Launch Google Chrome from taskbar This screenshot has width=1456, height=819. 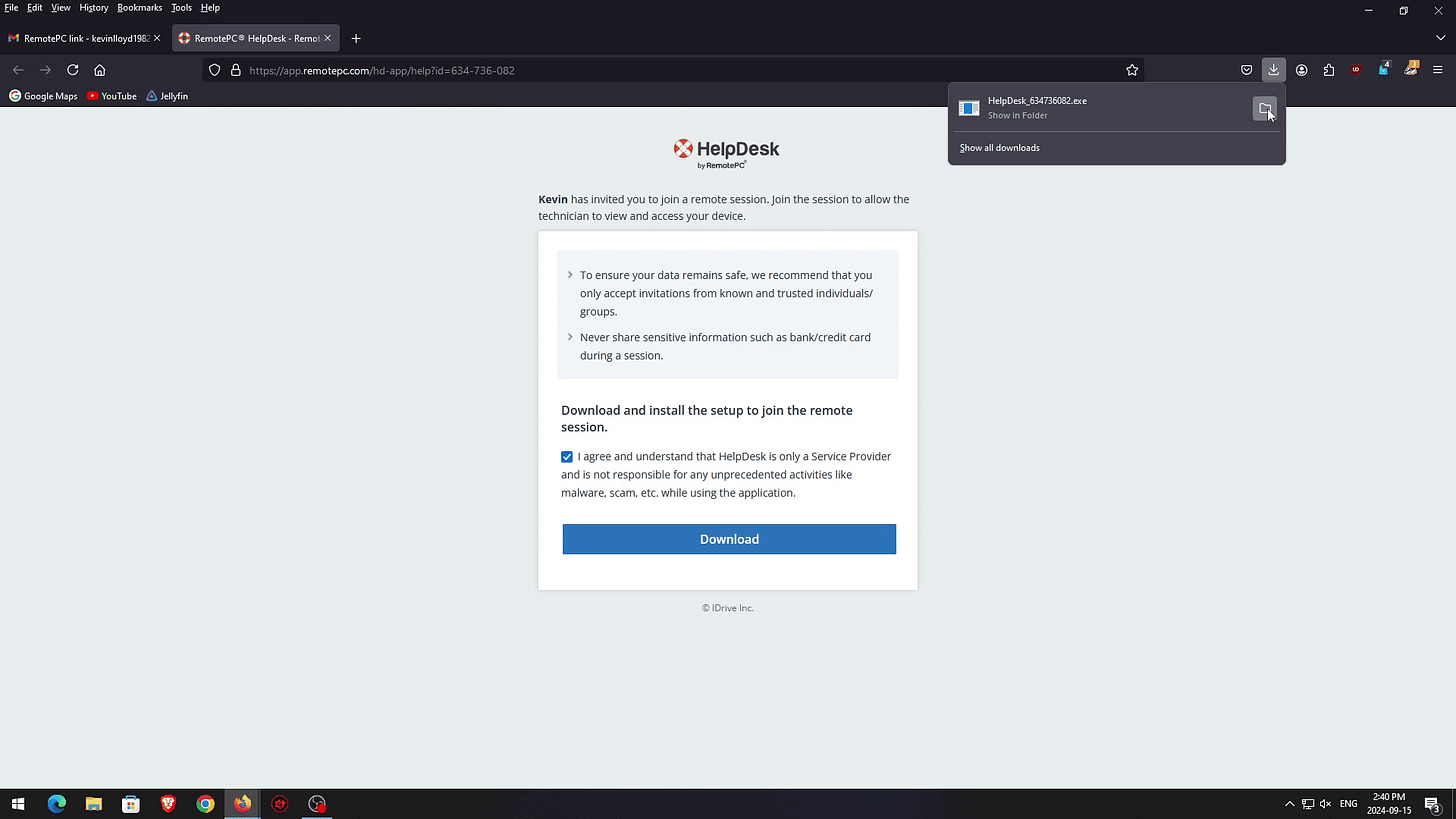pyautogui.click(x=205, y=804)
